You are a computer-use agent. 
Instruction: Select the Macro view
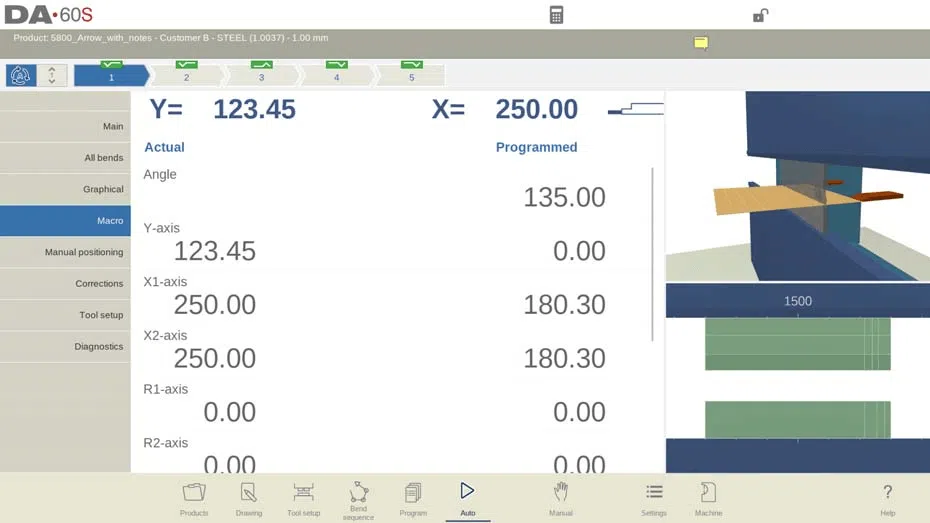click(x=65, y=221)
